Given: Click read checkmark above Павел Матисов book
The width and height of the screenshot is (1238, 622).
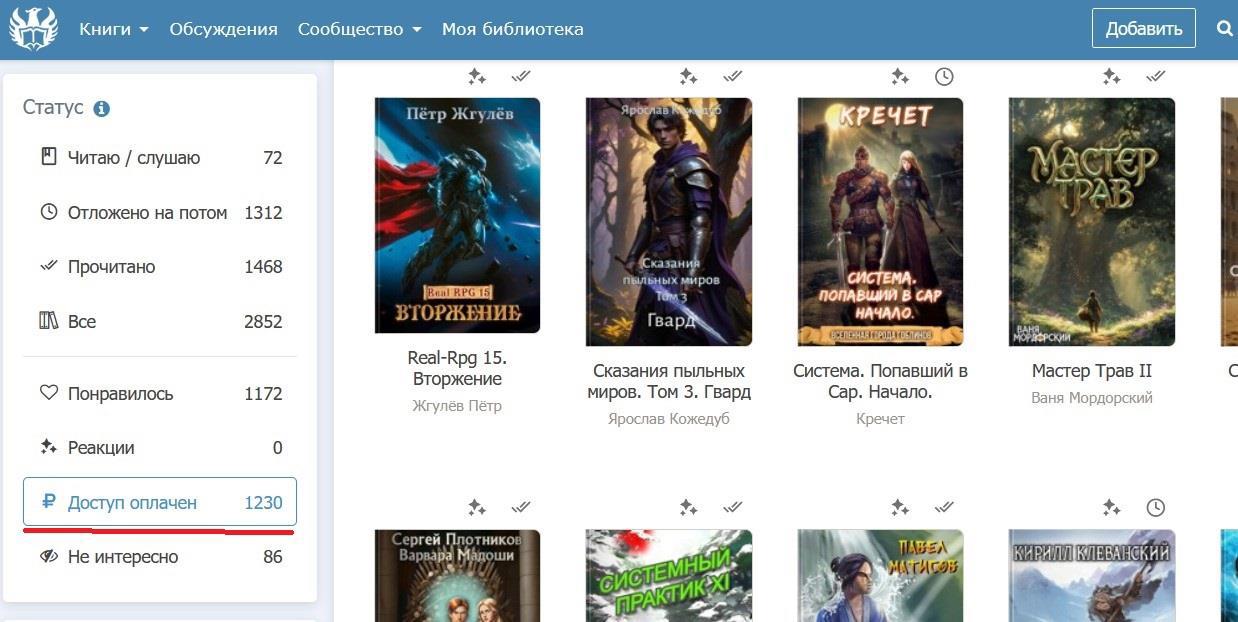Looking at the screenshot, I should [x=944, y=507].
